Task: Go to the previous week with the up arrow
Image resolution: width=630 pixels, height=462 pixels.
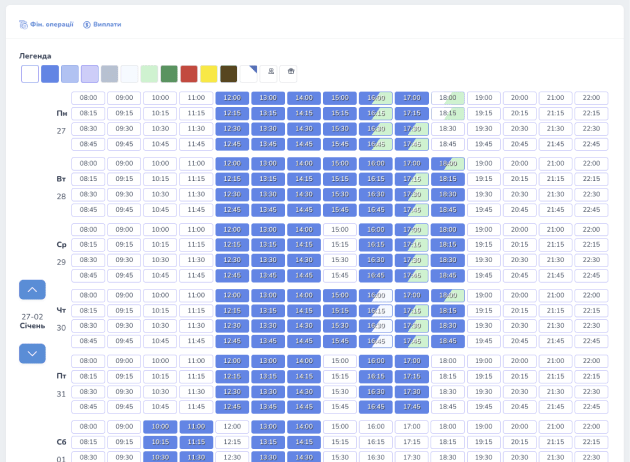Action: click(32, 290)
